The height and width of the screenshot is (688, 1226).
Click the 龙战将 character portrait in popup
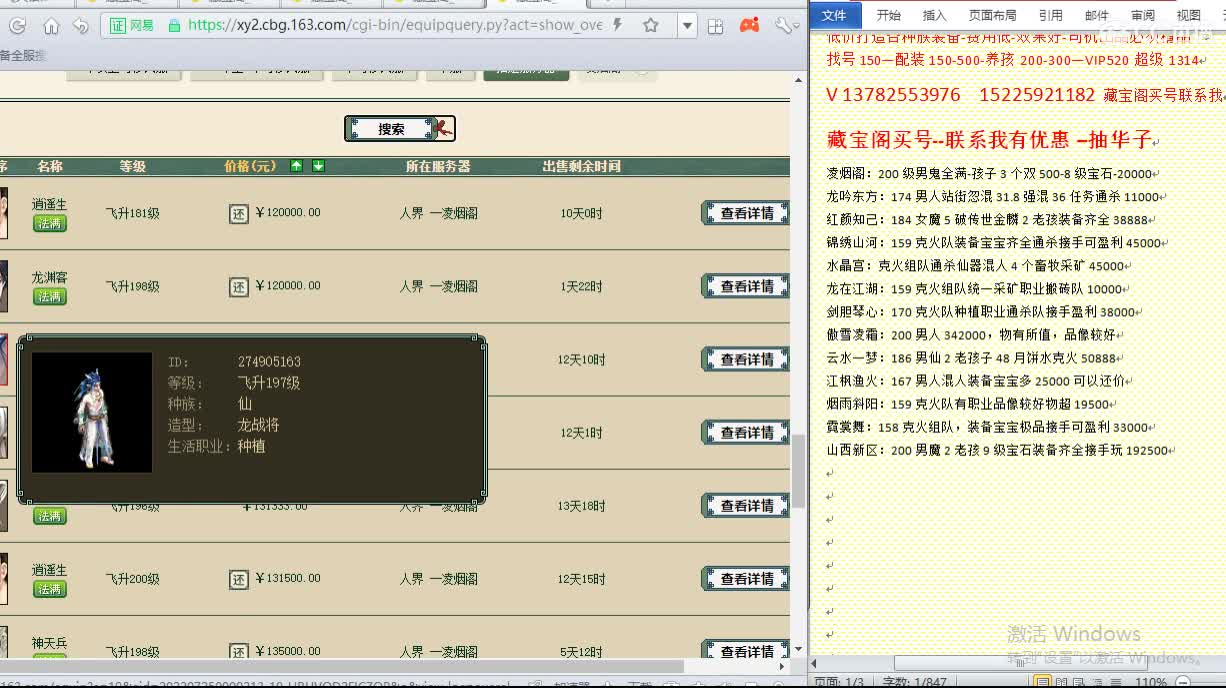[x=92, y=412]
